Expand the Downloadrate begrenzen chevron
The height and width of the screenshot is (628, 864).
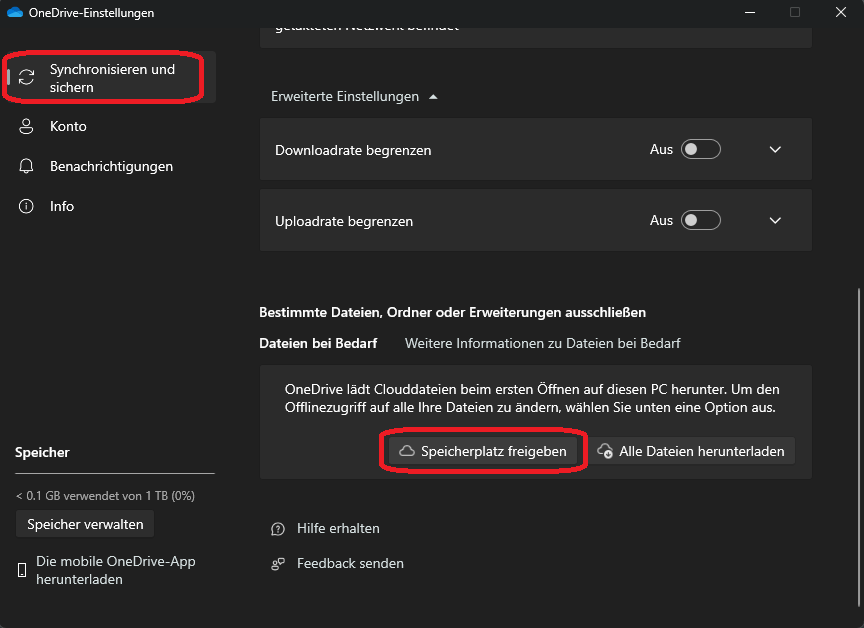click(775, 149)
